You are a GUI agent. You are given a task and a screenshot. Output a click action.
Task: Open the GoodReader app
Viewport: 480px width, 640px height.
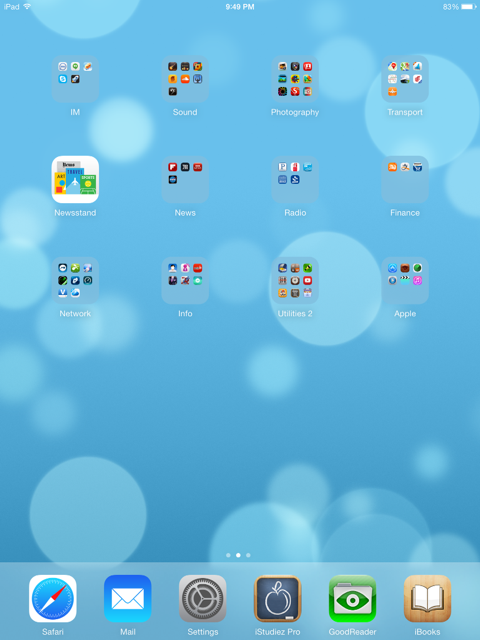(352, 598)
